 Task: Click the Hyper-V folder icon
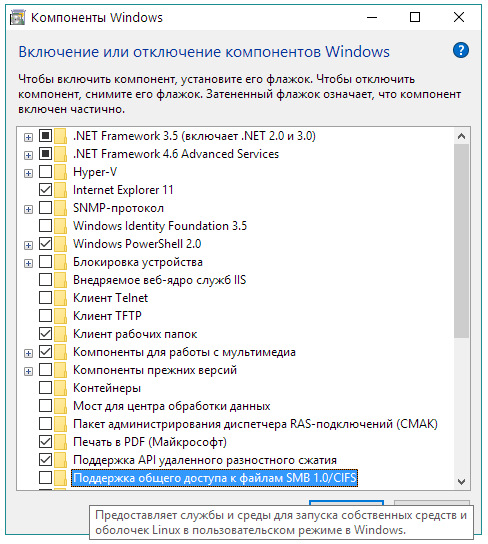(60, 172)
